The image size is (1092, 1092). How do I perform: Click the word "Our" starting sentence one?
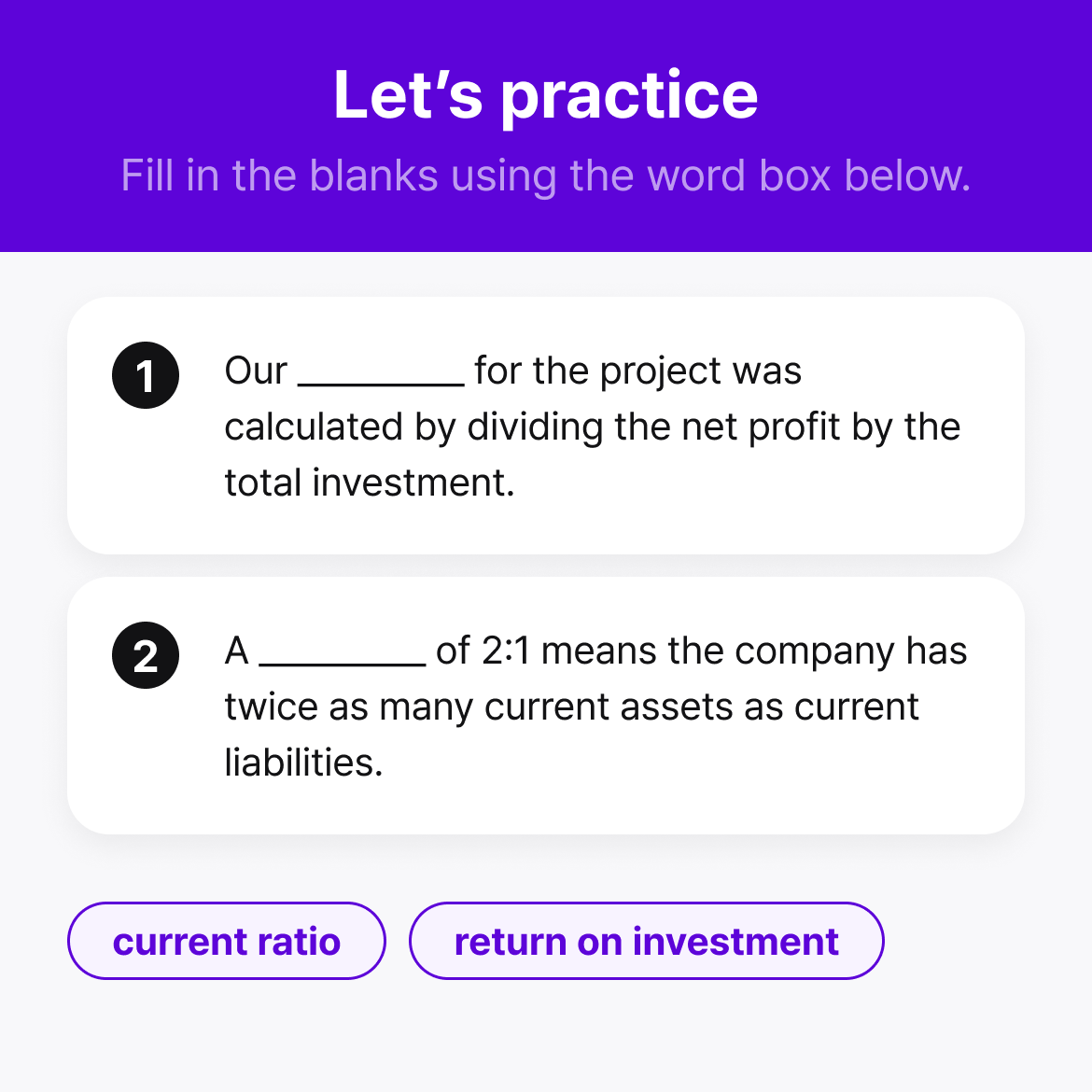tap(256, 371)
